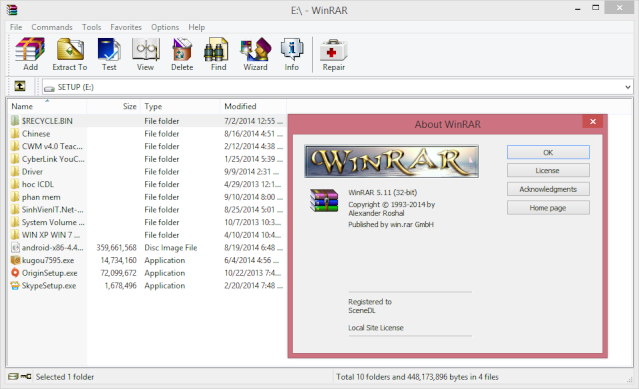Click the Driver folder icon
Viewport: 639px width, 389px height.
click(15, 171)
